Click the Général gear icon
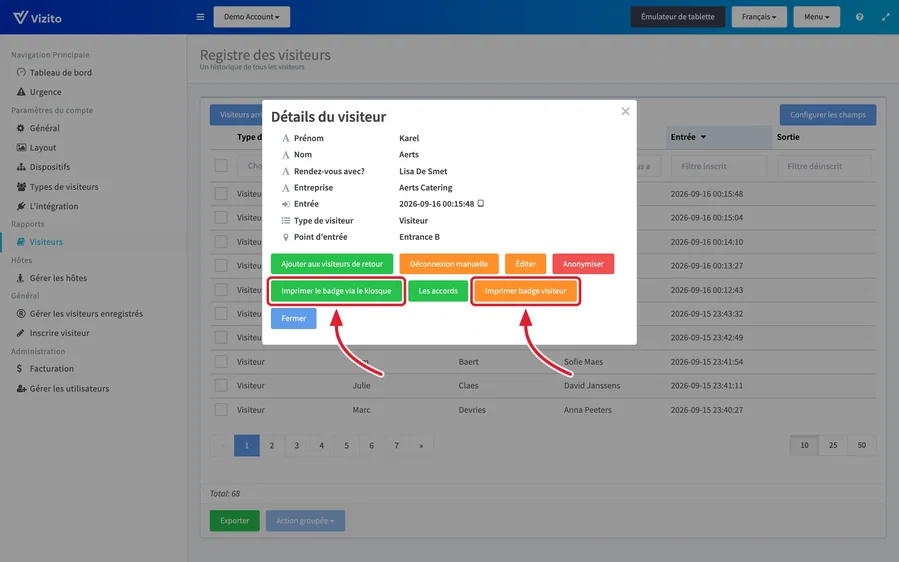The height and width of the screenshot is (562, 899). click(21, 128)
